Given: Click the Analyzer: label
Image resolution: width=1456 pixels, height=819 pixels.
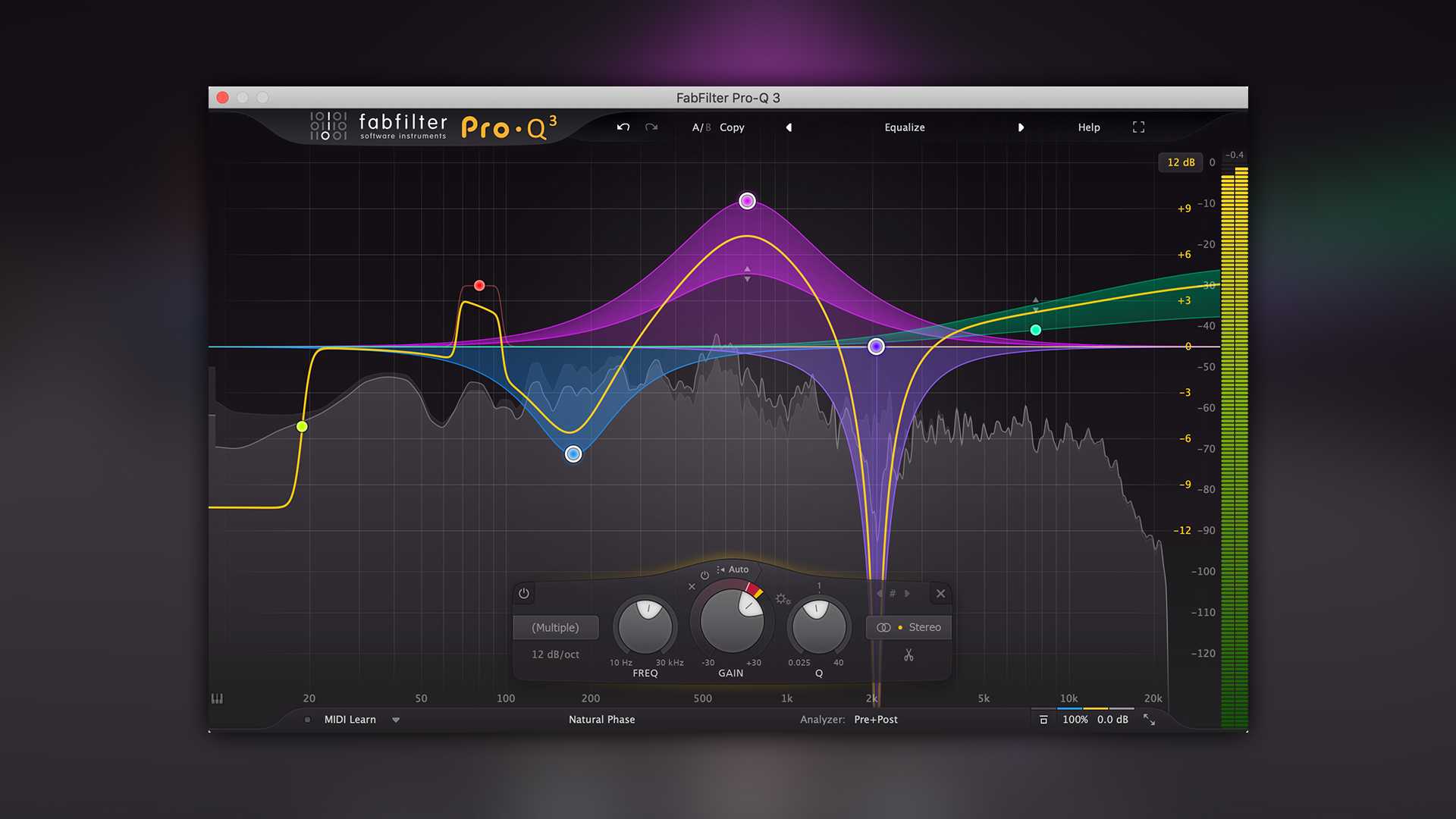Looking at the screenshot, I should click(822, 720).
